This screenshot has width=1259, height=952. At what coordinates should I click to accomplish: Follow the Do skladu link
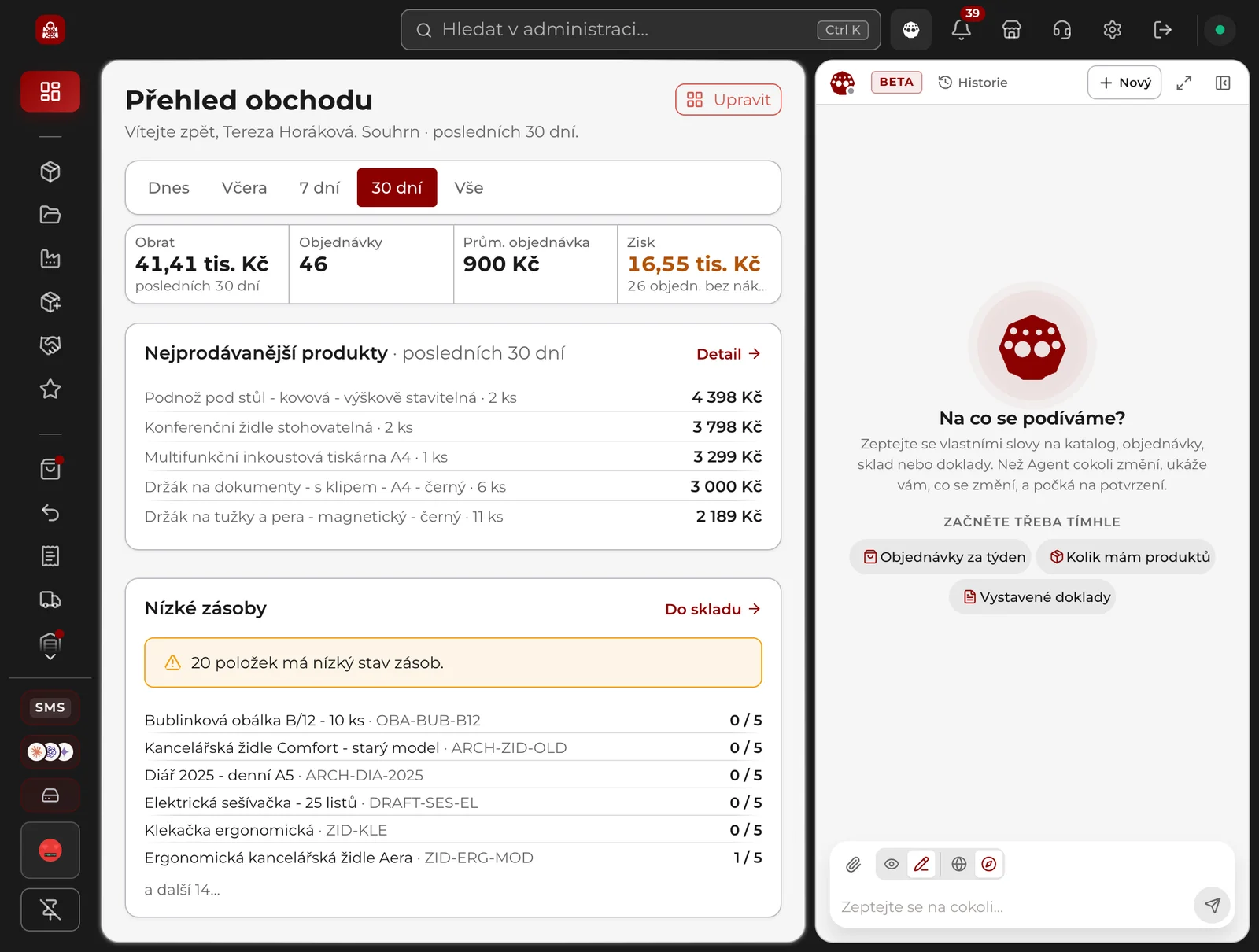[x=713, y=609]
